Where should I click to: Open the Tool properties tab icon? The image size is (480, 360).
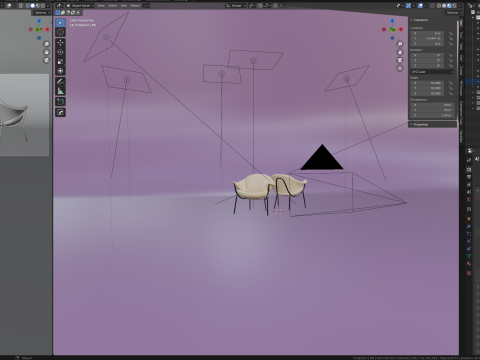[469, 160]
